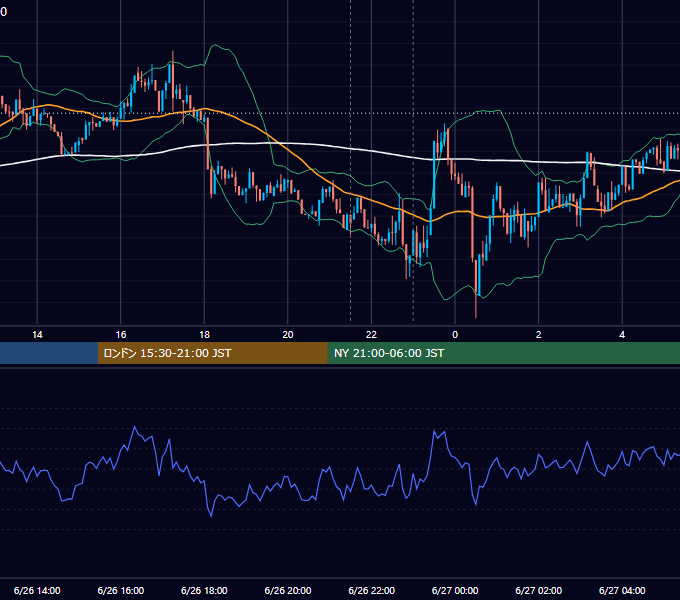This screenshot has height=600, width=680.
Task: Click the 2 hour label on price chart axis
Action: 539,335
